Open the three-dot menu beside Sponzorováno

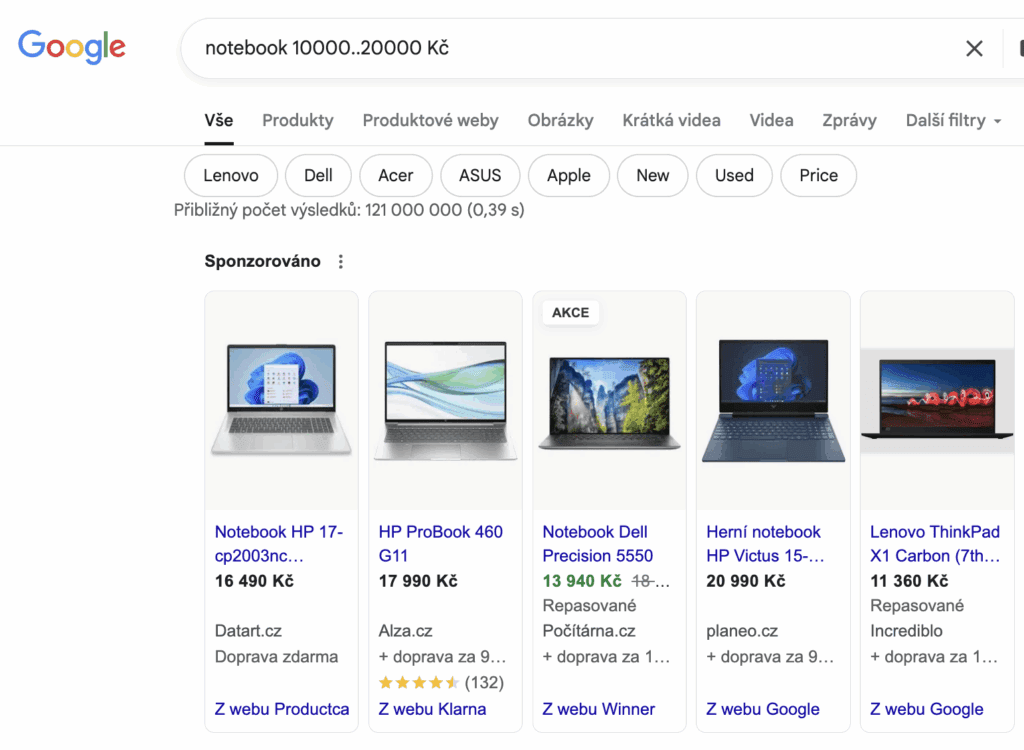(x=340, y=262)
